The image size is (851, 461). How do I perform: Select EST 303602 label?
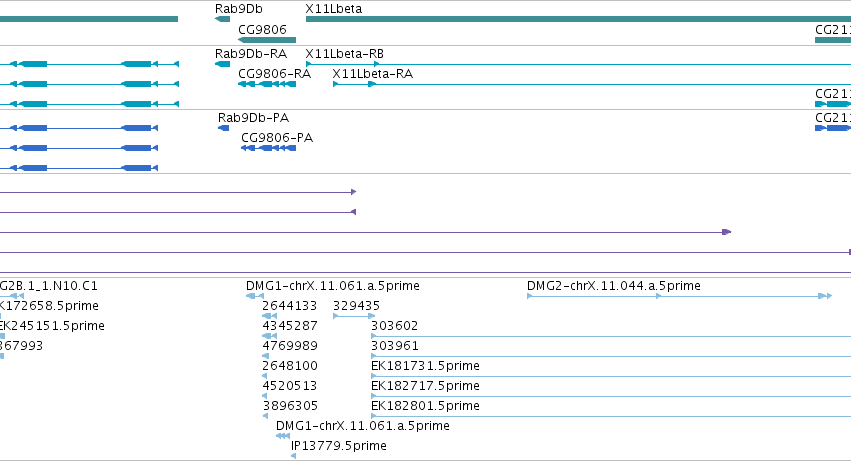point(395,326)
